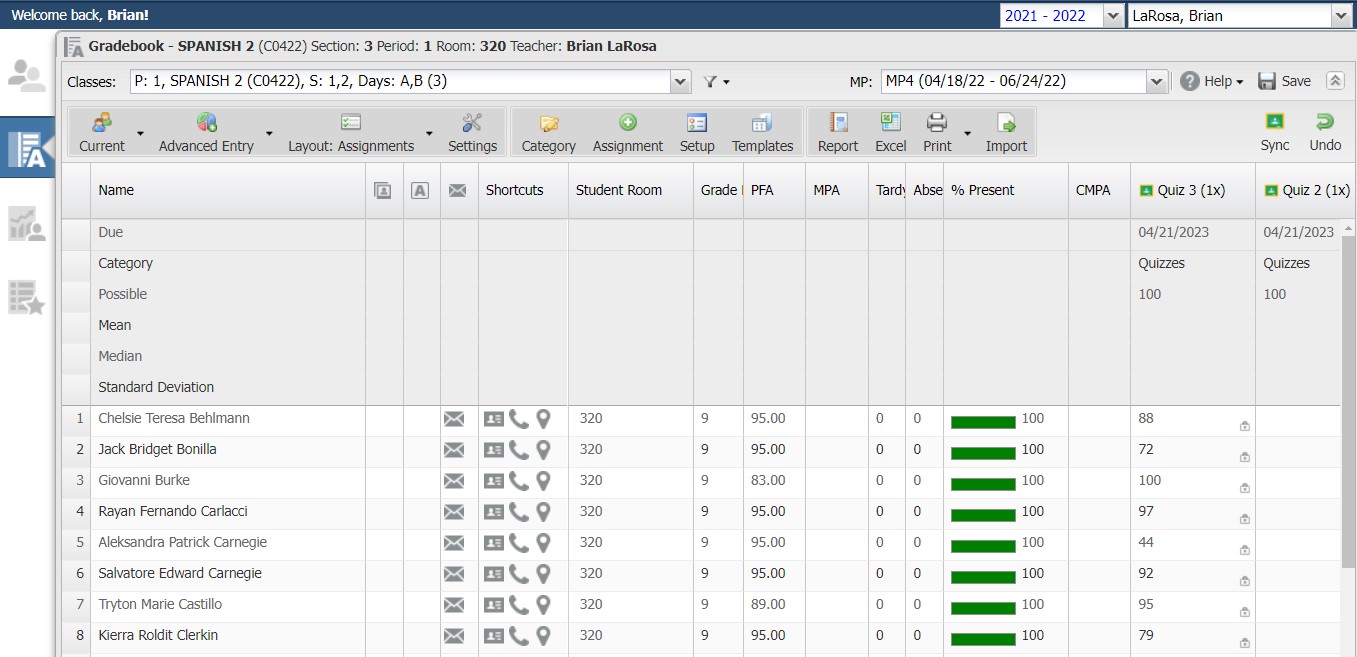The width and height of the screenshot is (1357, 657).
Task: Click the Quiz 3 (1x) column header
Action: pos(1193,190)
